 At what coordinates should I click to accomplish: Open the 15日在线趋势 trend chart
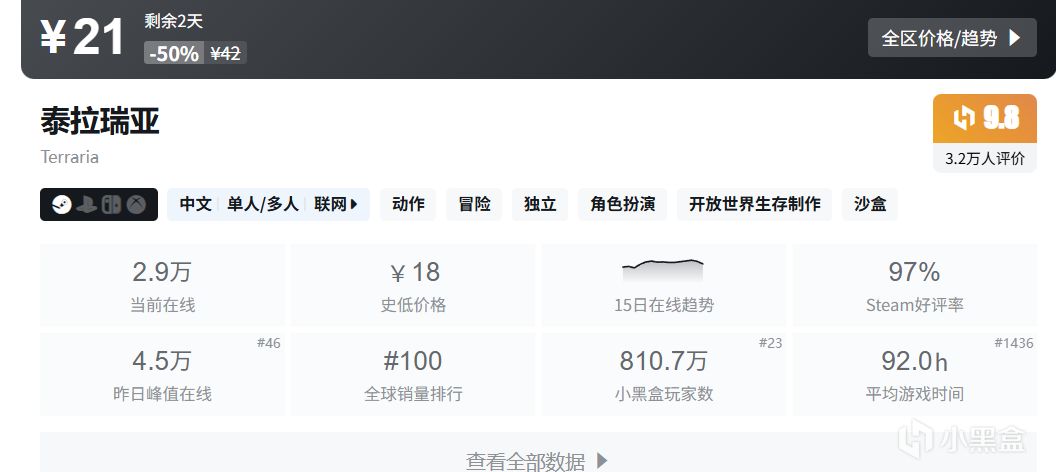(663, 285)
